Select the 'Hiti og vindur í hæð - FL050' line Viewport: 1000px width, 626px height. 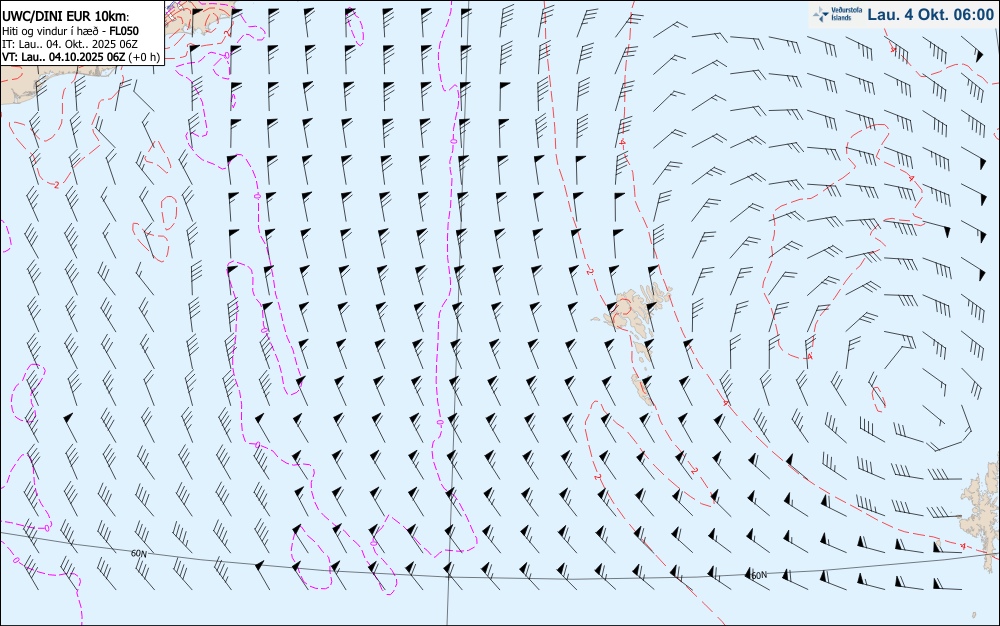coord(70,31)
